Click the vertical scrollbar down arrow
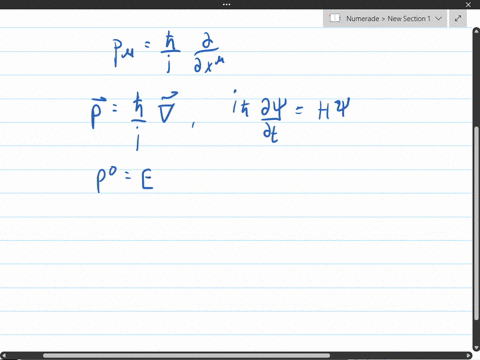 click(476, 348)
